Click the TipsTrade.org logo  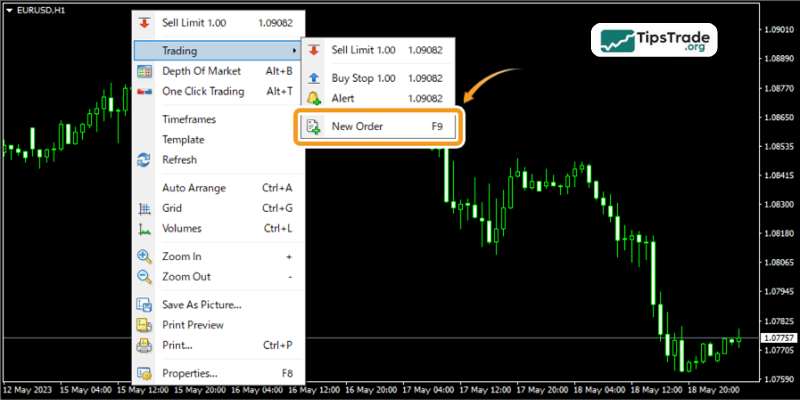pyautogui.click(x=657, y=41)
